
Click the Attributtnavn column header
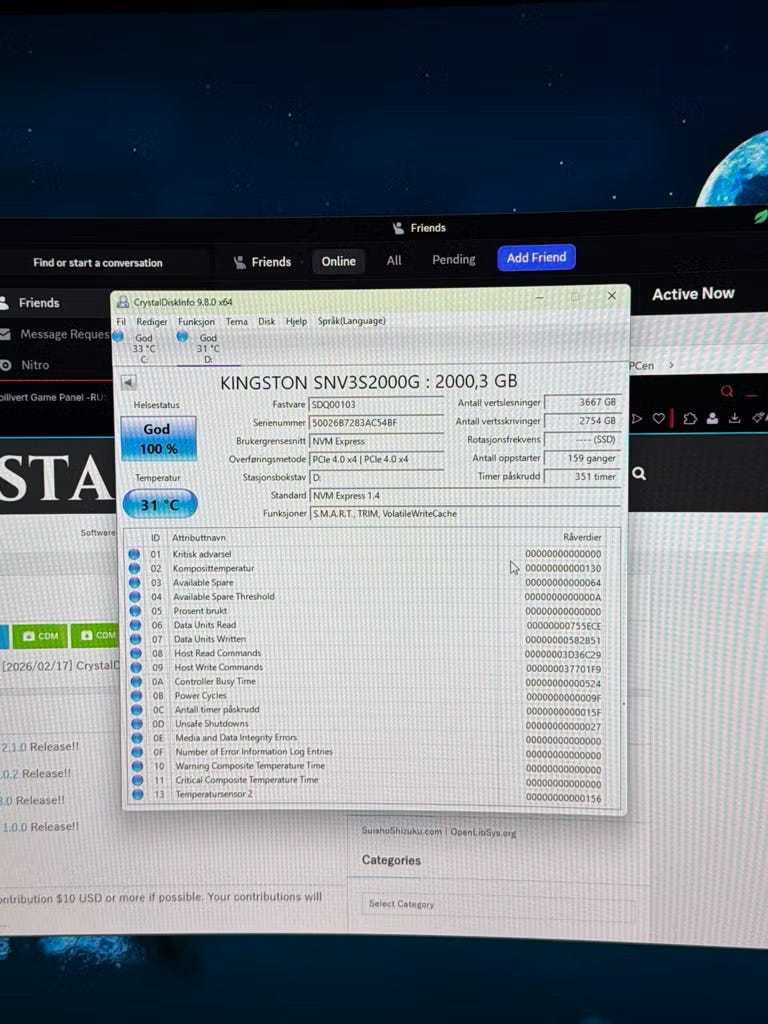(199, 537)
